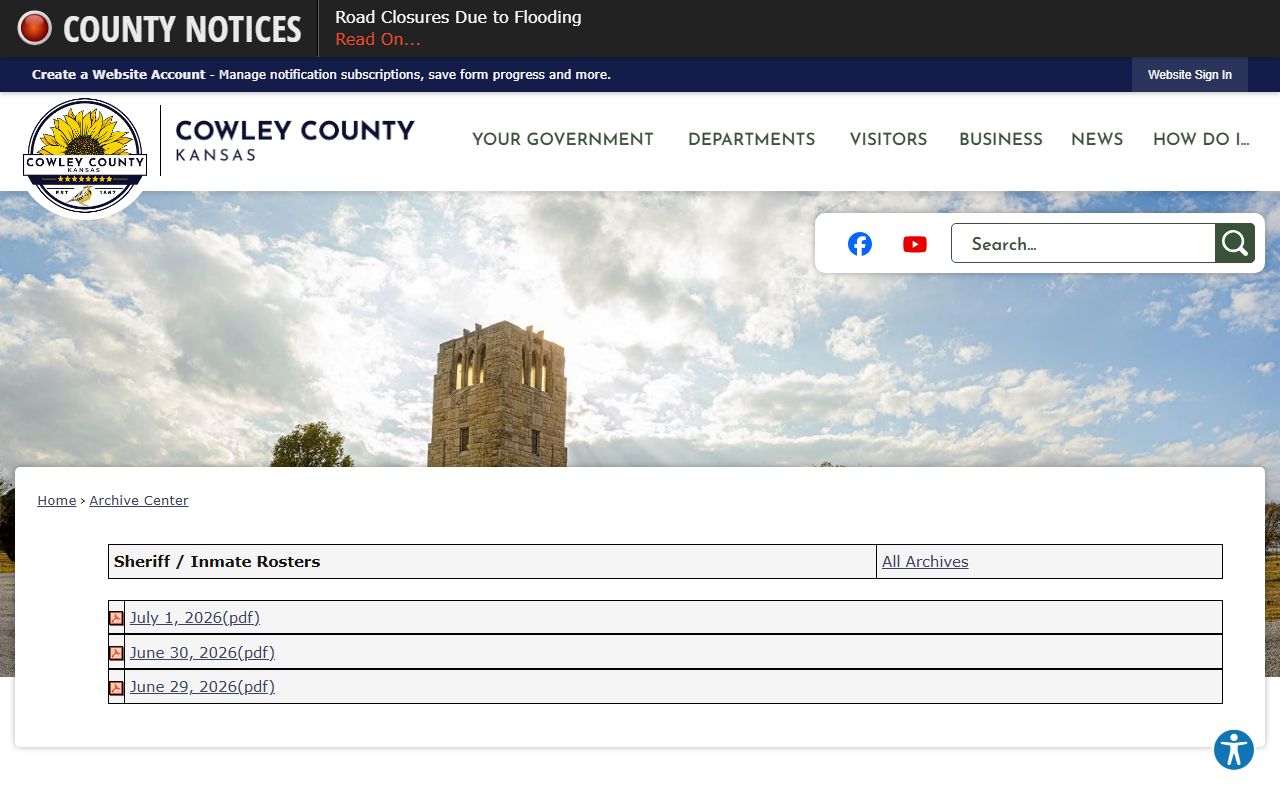Open the June 29, 2026 inmate roster PDF

pyautogui.click(x=202, y=687)
